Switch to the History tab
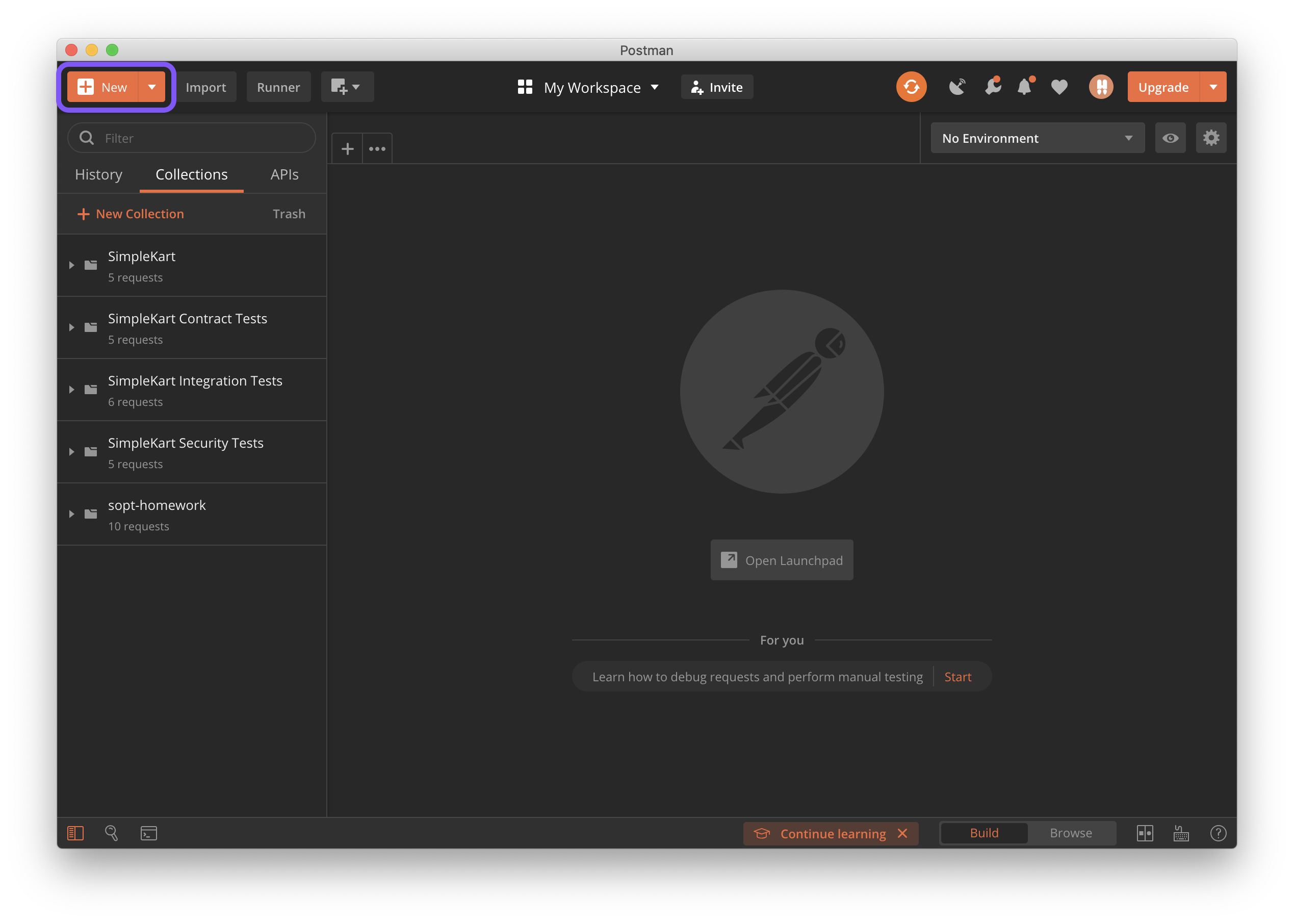This screenshot has width=1294, height=924. [x=98, y=175]
